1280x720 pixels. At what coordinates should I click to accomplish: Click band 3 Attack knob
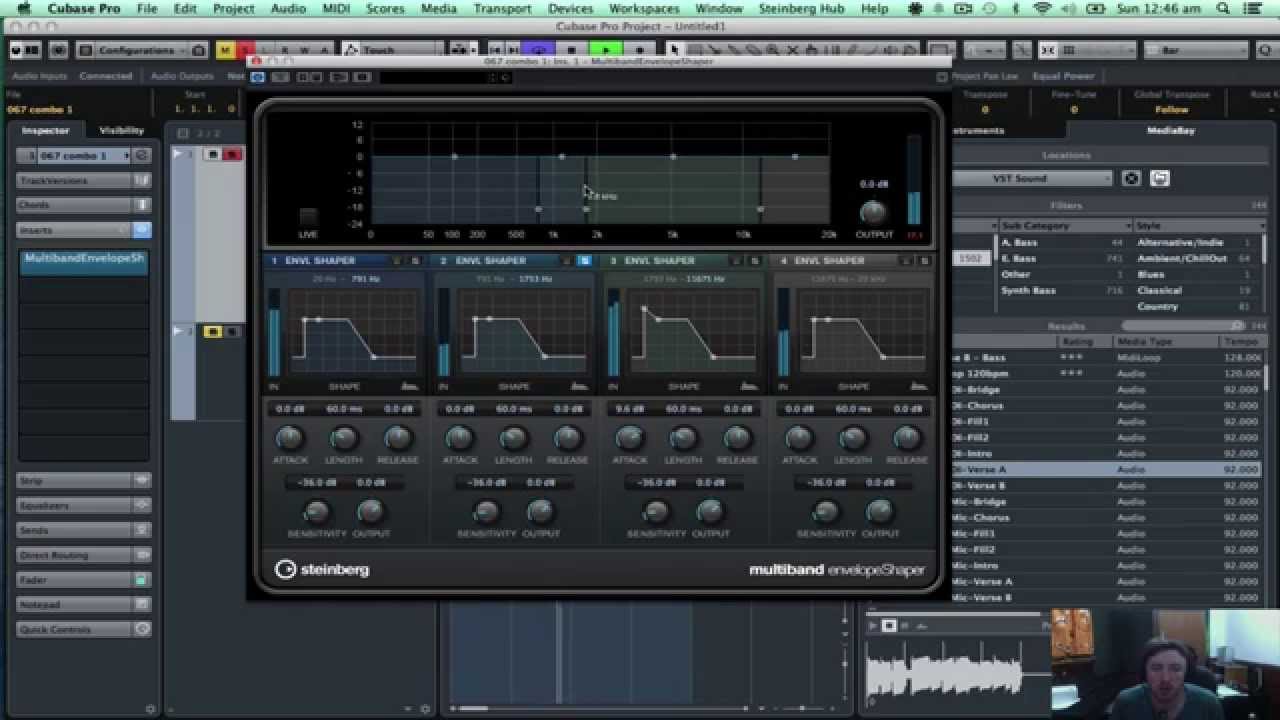point(629,438)
